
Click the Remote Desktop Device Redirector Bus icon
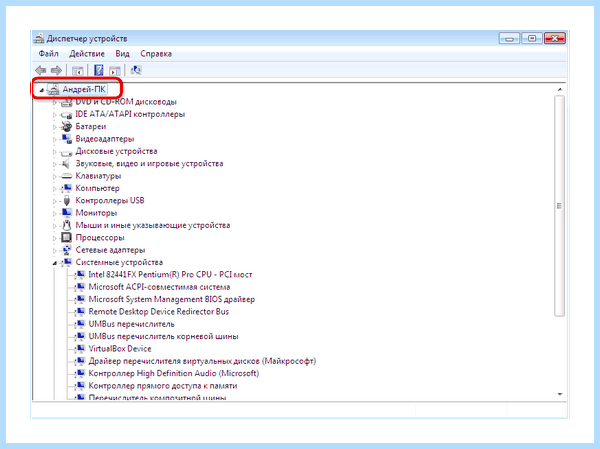pyautogui.click(x=80, y=312)
